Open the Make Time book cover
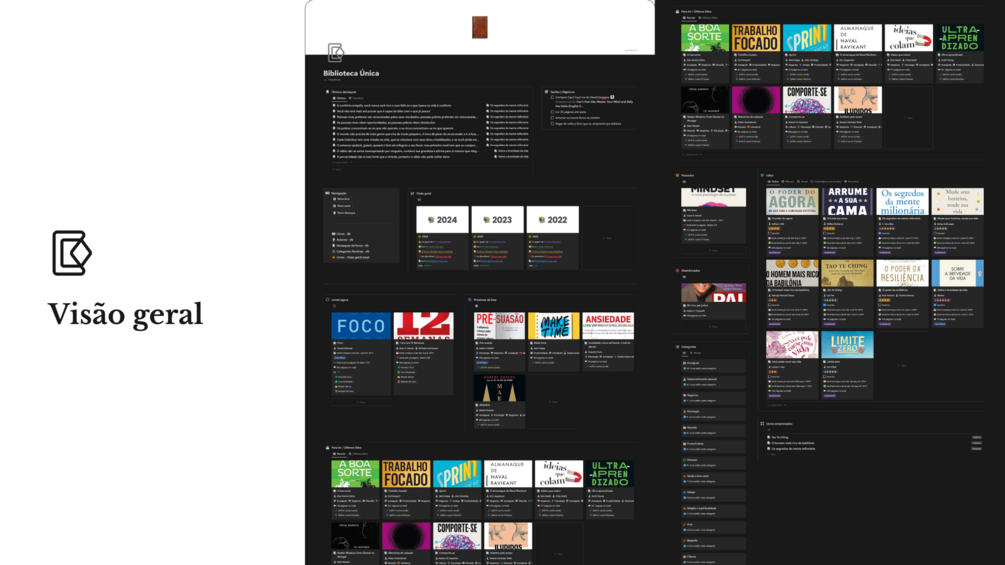 554,325
